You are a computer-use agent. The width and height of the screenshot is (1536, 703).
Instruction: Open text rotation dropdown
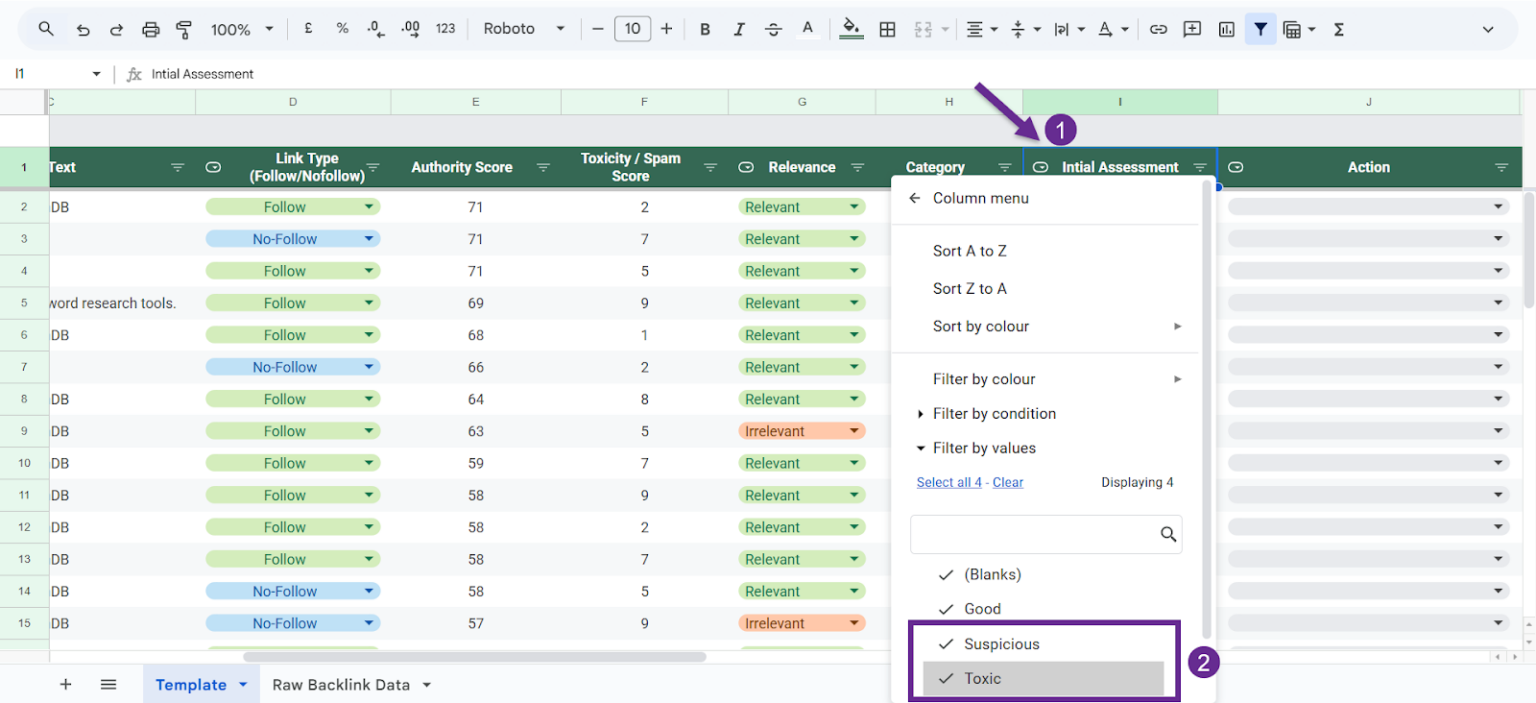tap(1113, 29)
